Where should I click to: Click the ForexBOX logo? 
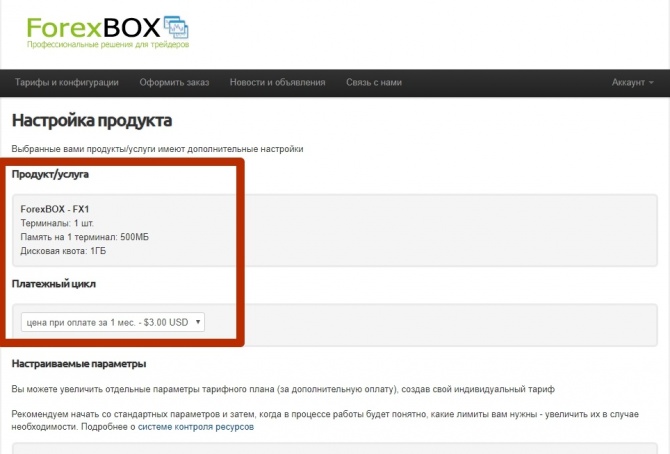pos(108,32)
